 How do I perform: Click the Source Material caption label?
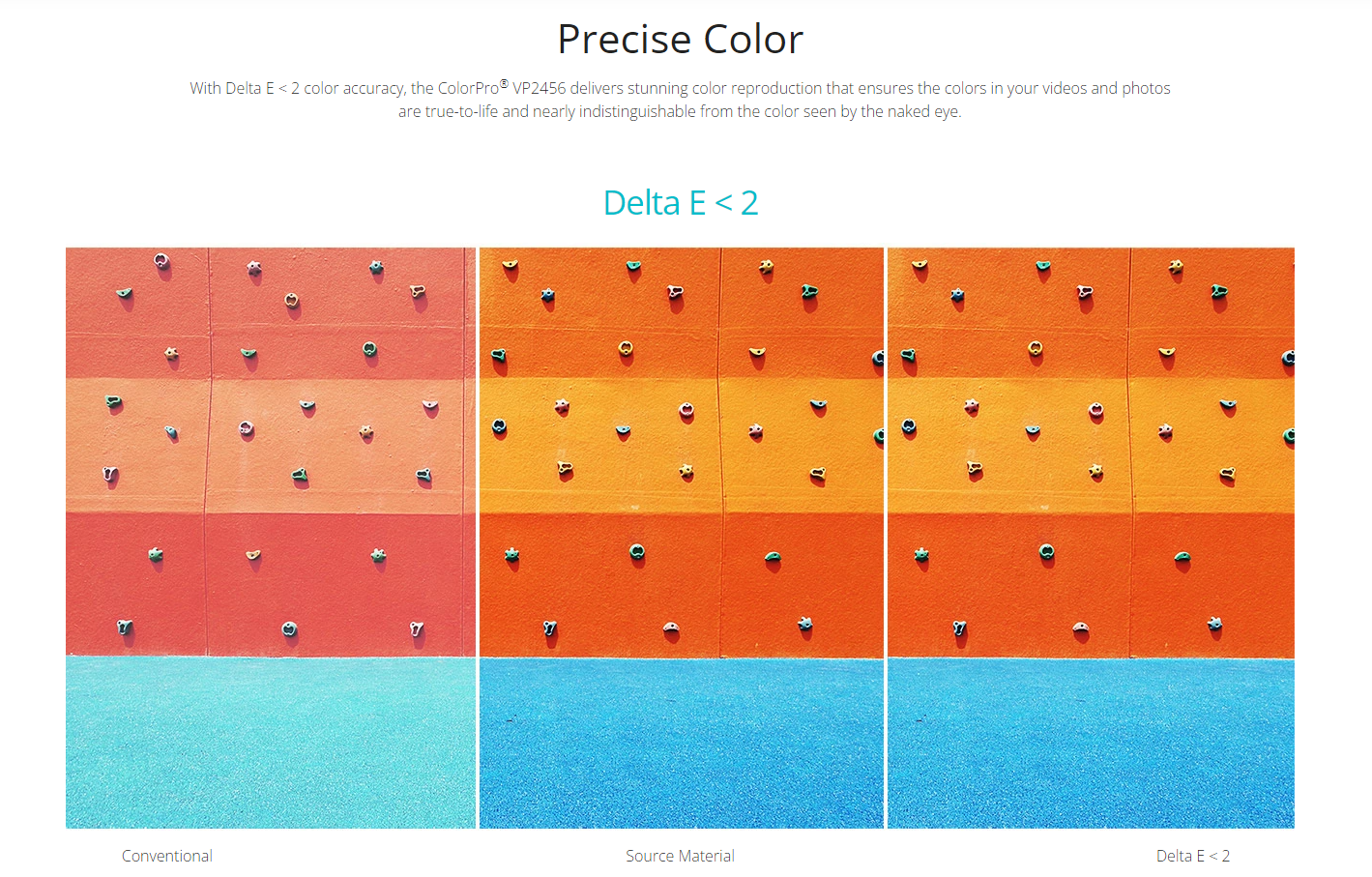[680, 856]
